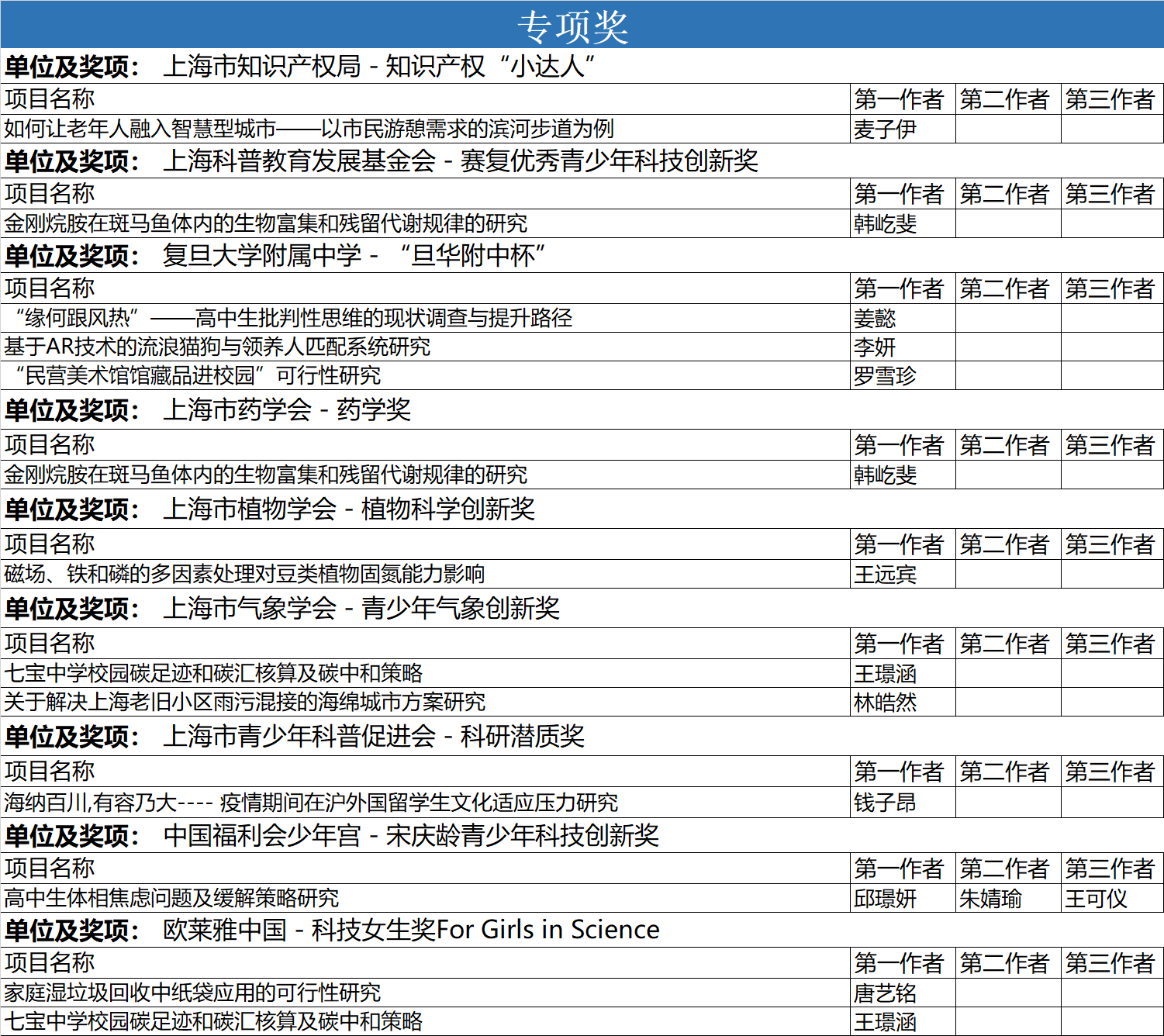Select the 海纳百川,有容乃大 project title
The width and height of the screenshot is (1164, 1036).
(311, 802)
